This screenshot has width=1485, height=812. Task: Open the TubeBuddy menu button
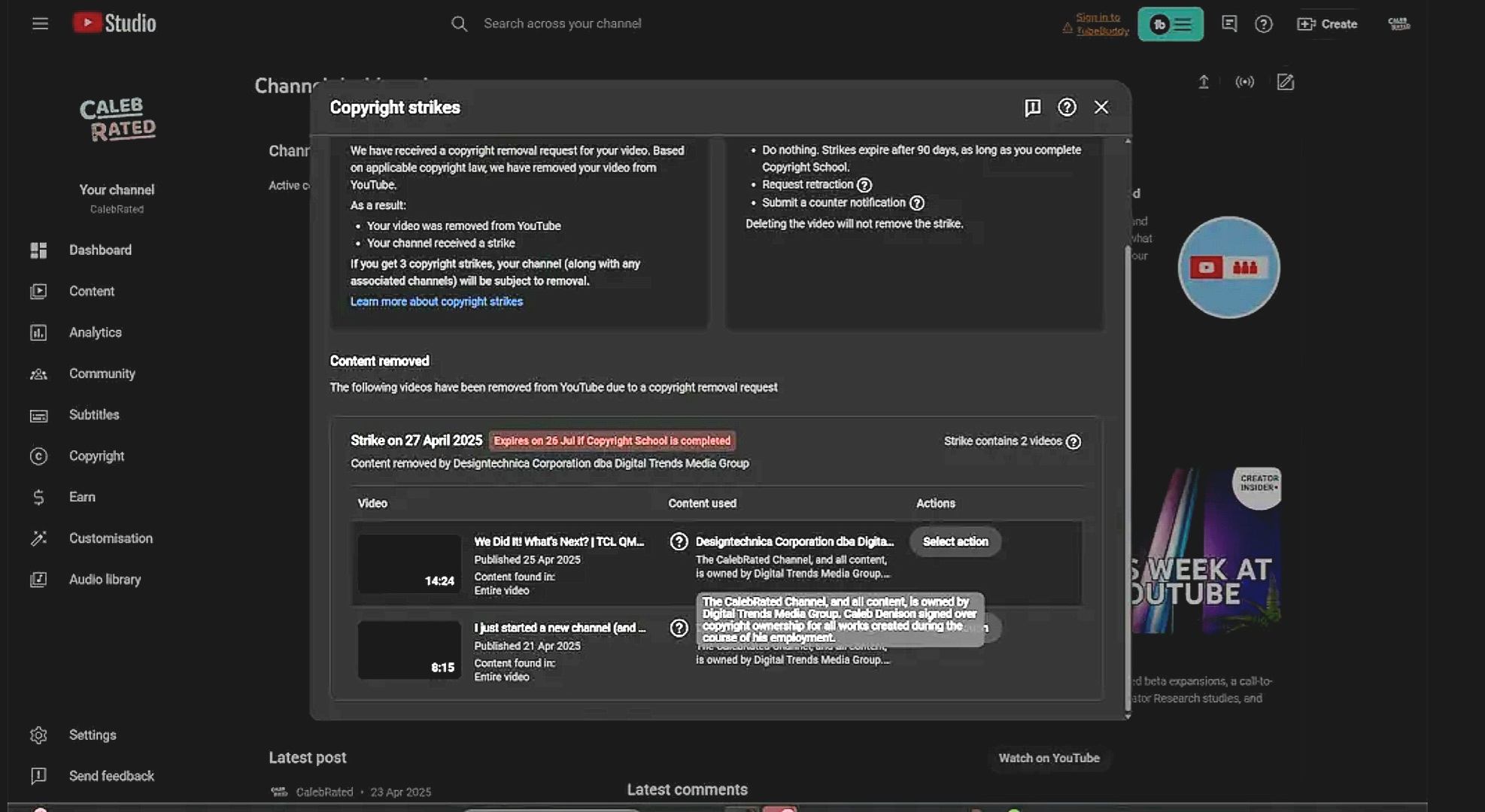[x=1170, y=24]
